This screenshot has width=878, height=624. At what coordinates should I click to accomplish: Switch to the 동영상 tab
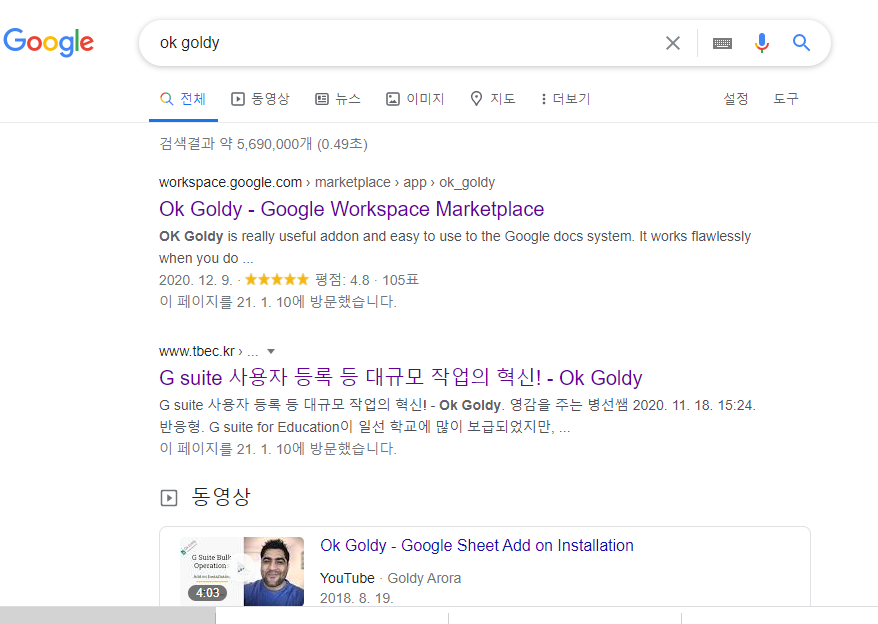[260, 99]
